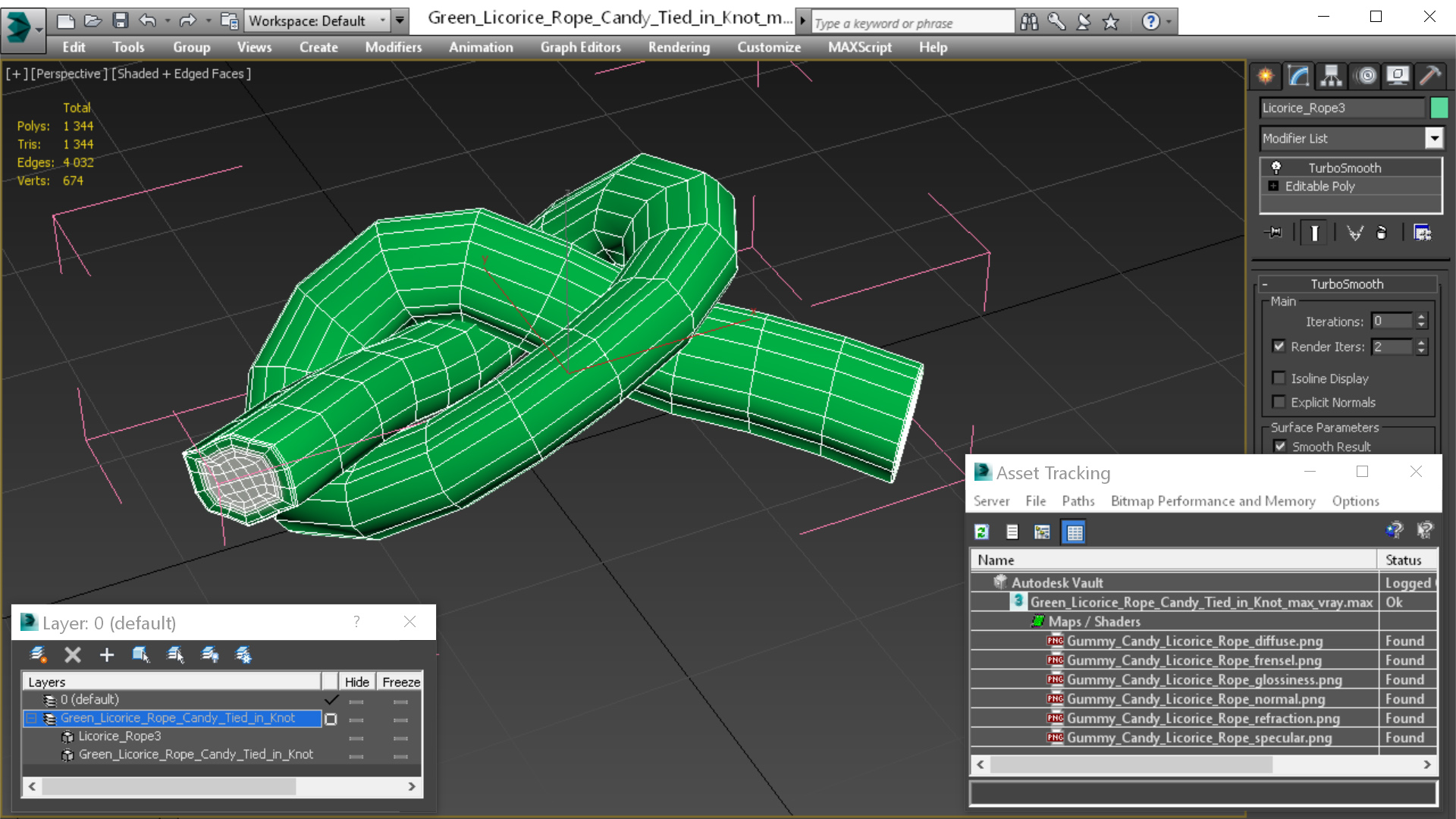The width and height of the screenshot is (1456, 819).
Task: Open the Create panel star icon
Action: click(1266, 76)
